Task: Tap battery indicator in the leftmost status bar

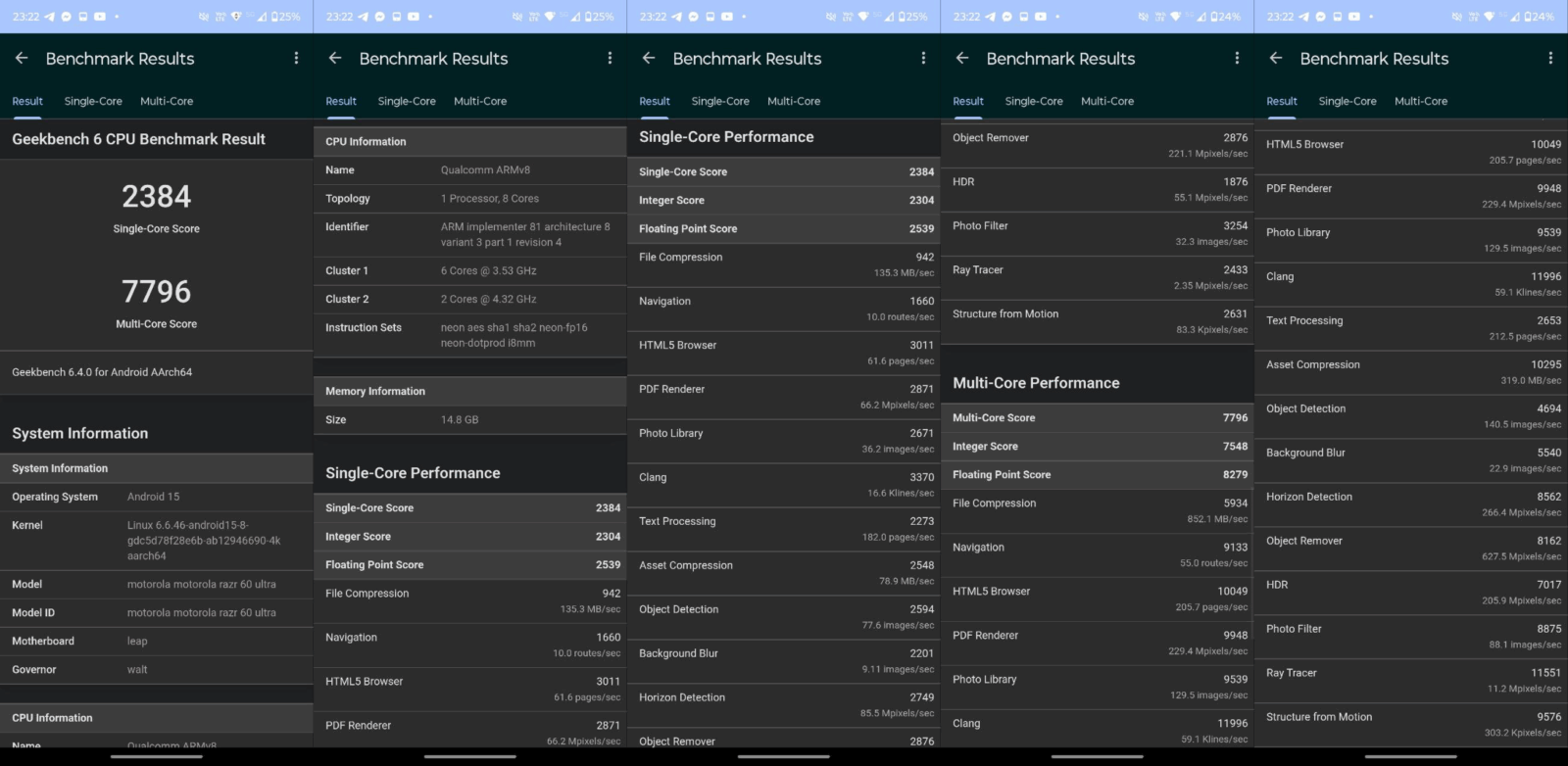Action: 285,17
